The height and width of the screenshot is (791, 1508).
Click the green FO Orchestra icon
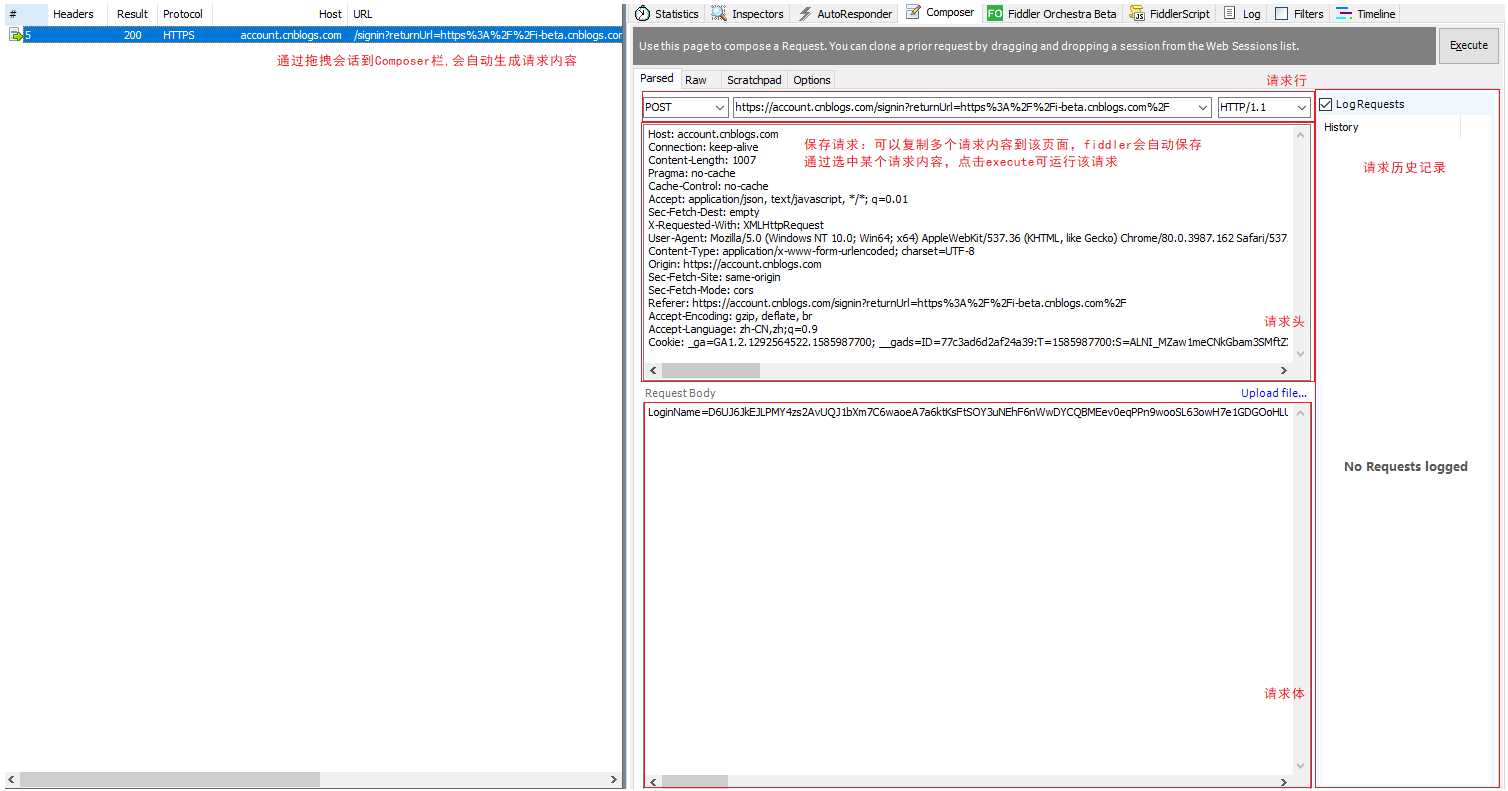pyautogui.click(x=994, y=14)
